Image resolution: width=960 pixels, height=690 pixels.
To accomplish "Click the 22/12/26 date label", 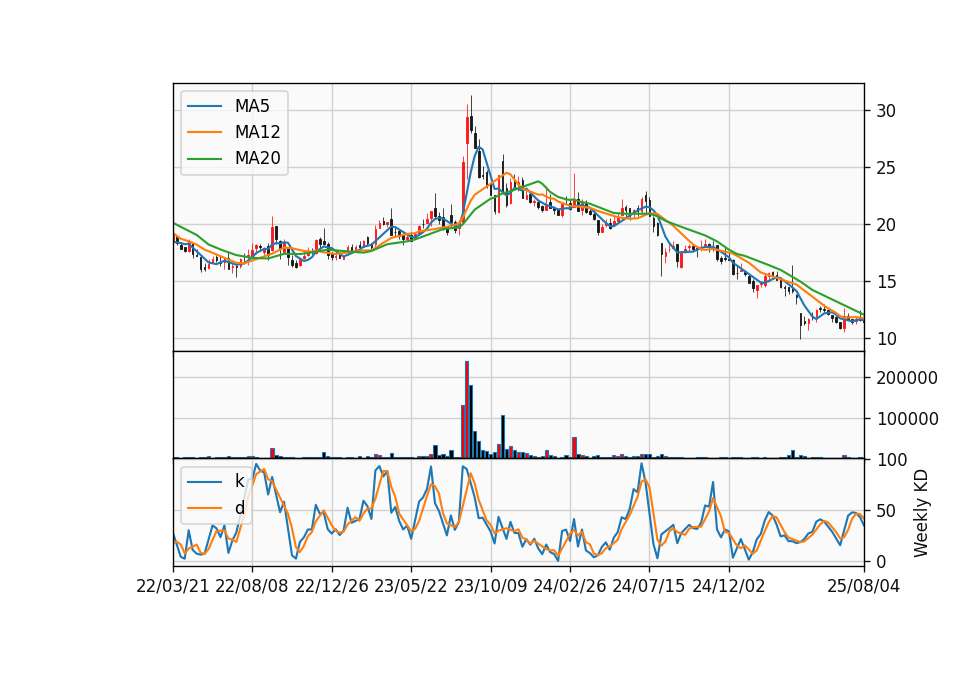I will [332, 586].
